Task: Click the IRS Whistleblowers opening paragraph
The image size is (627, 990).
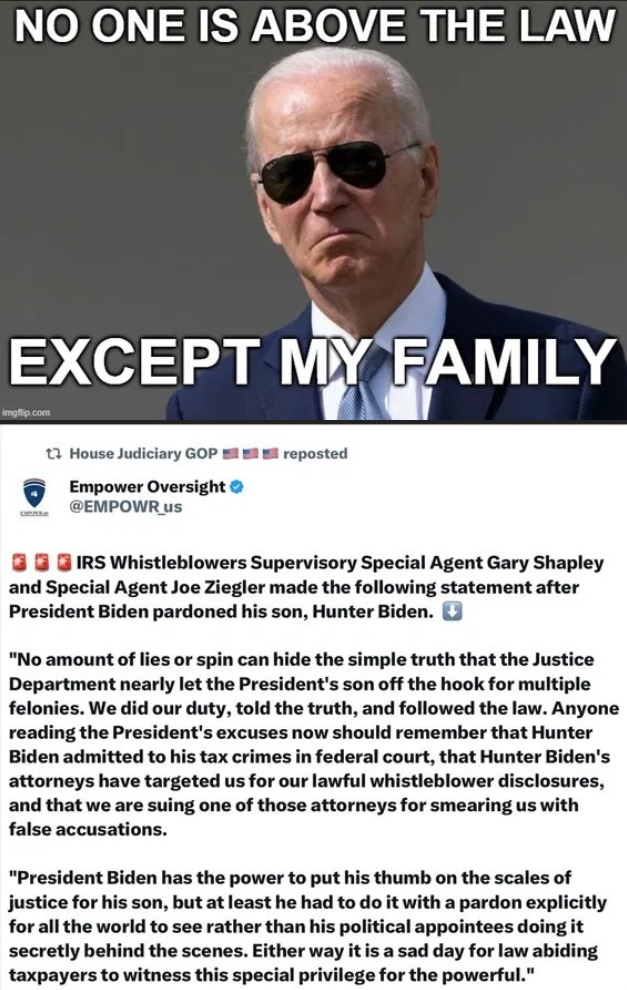Action: [307, 587]
